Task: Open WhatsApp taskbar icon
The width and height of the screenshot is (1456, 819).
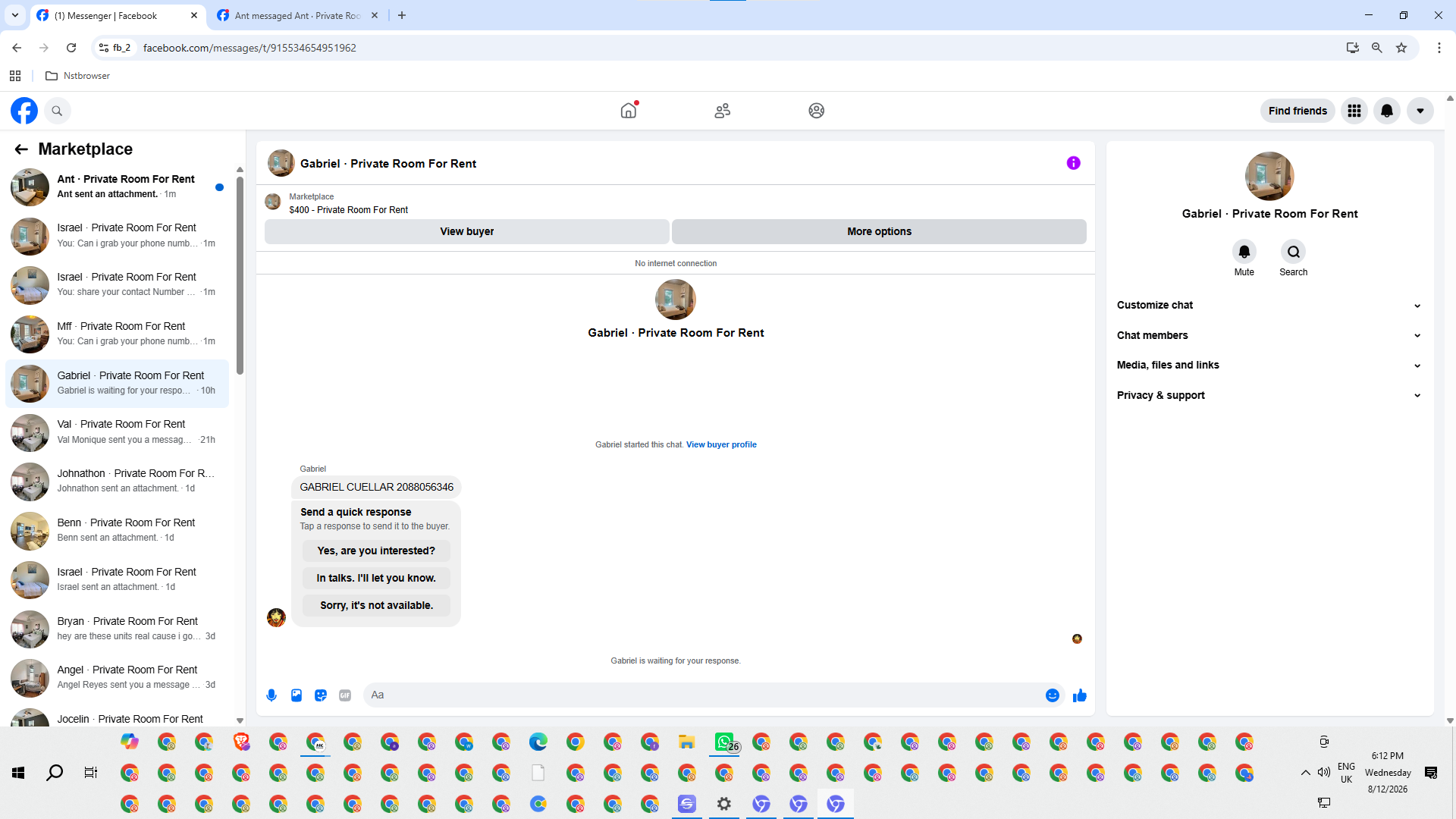Action: click(x=725, y=742)
